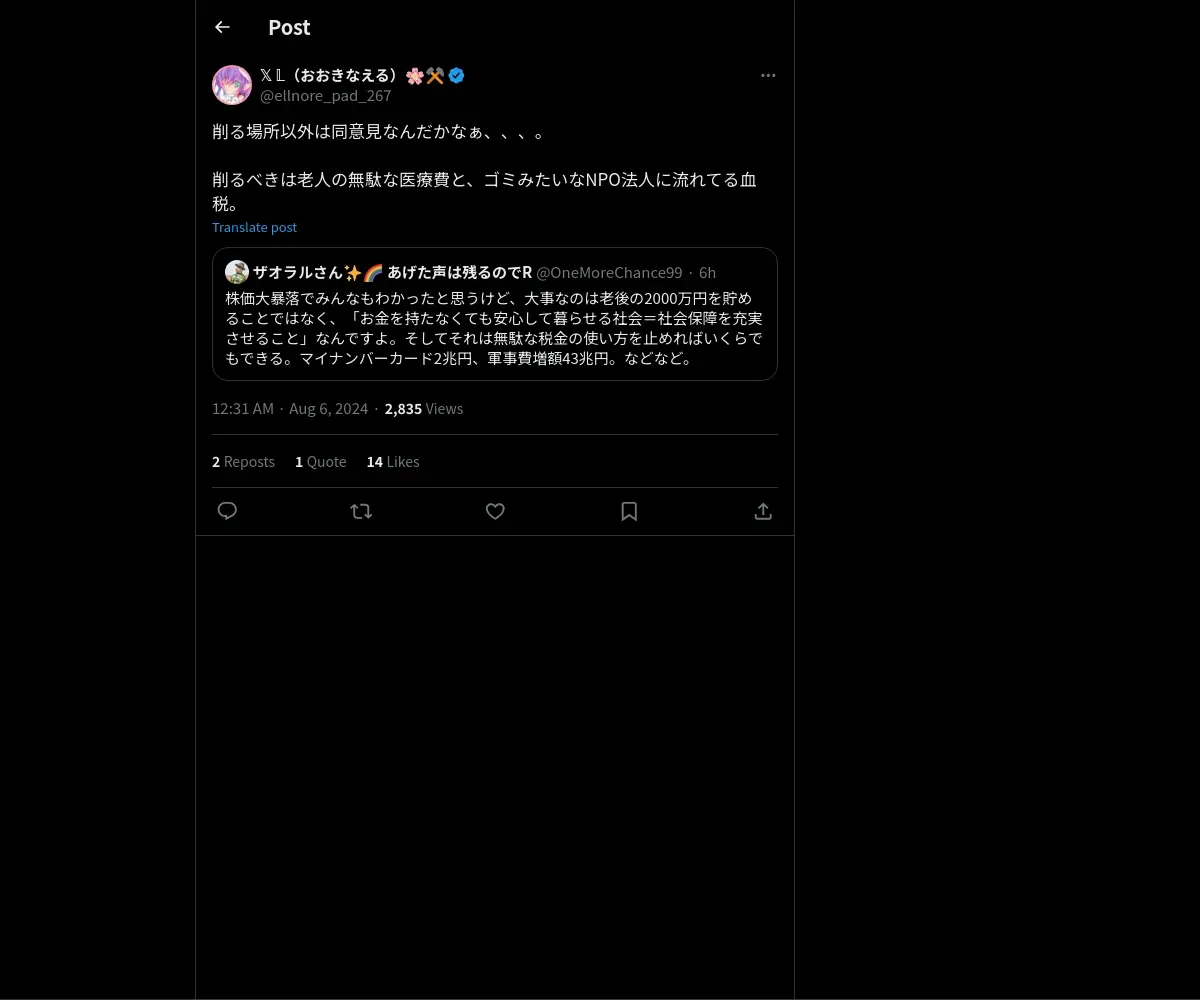Click Translate post link
Viewport: 1200px width, 1000px height.
click(254, 227)
